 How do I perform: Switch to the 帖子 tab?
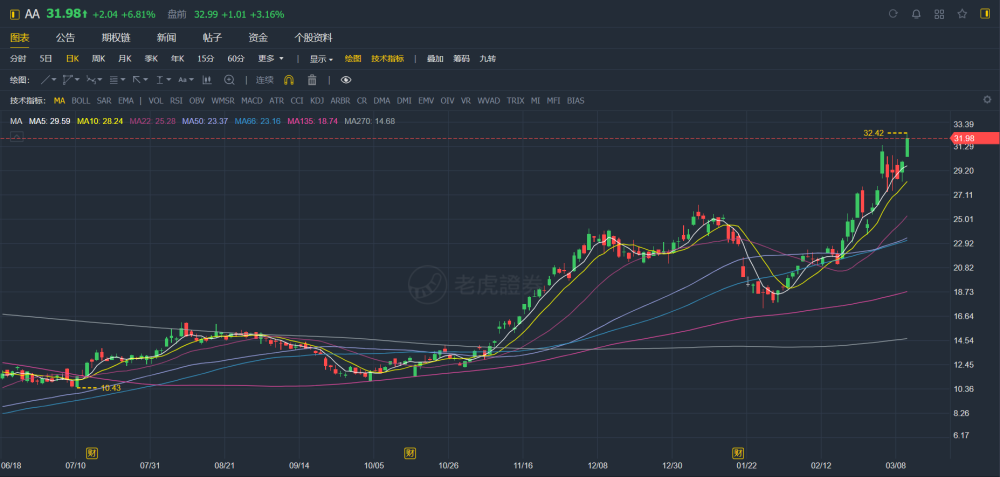point(212,38)
